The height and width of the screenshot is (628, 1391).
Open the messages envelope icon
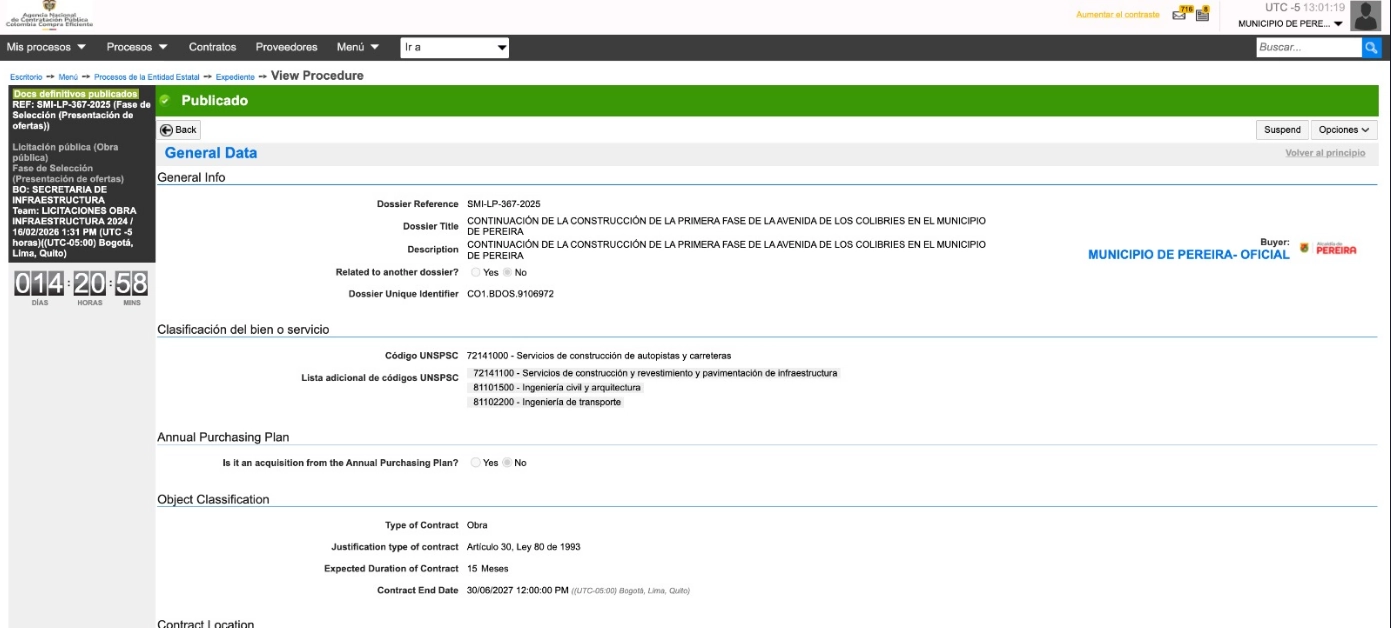(x=1181, y=14)
